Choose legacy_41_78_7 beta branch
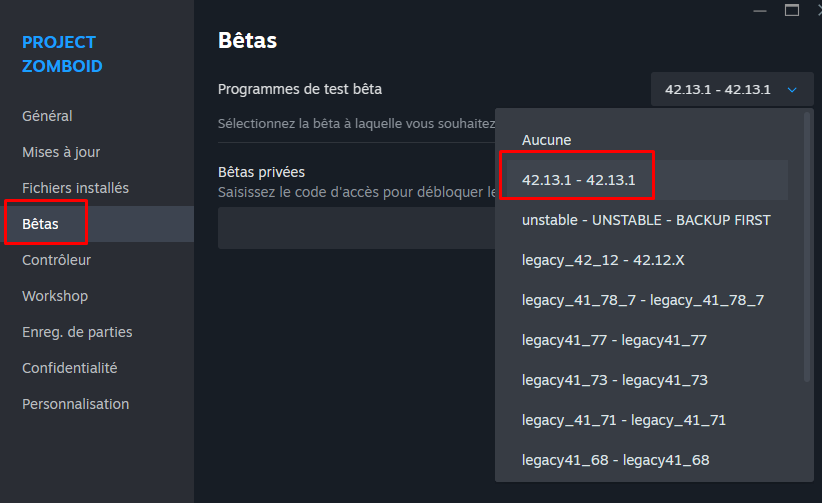 coord(642,300)
